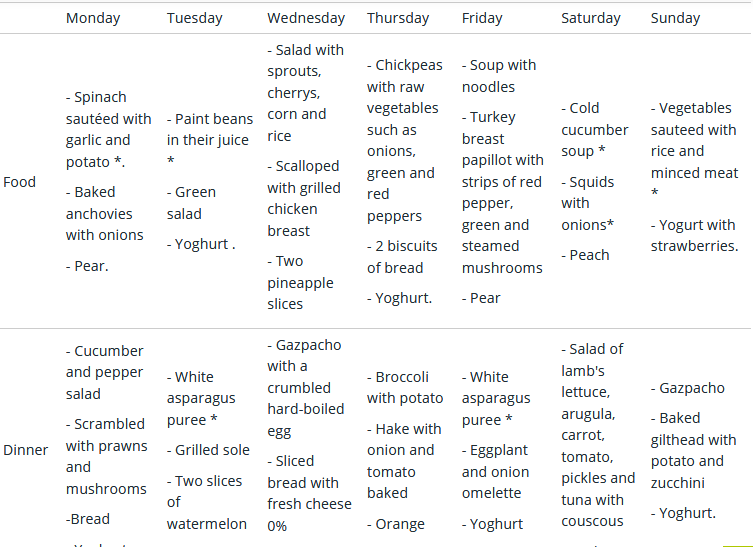The height and width of the screenshot is (547, 753).
Task: Click '2 biscuits of bread' on Thursday
Action: 402,257
